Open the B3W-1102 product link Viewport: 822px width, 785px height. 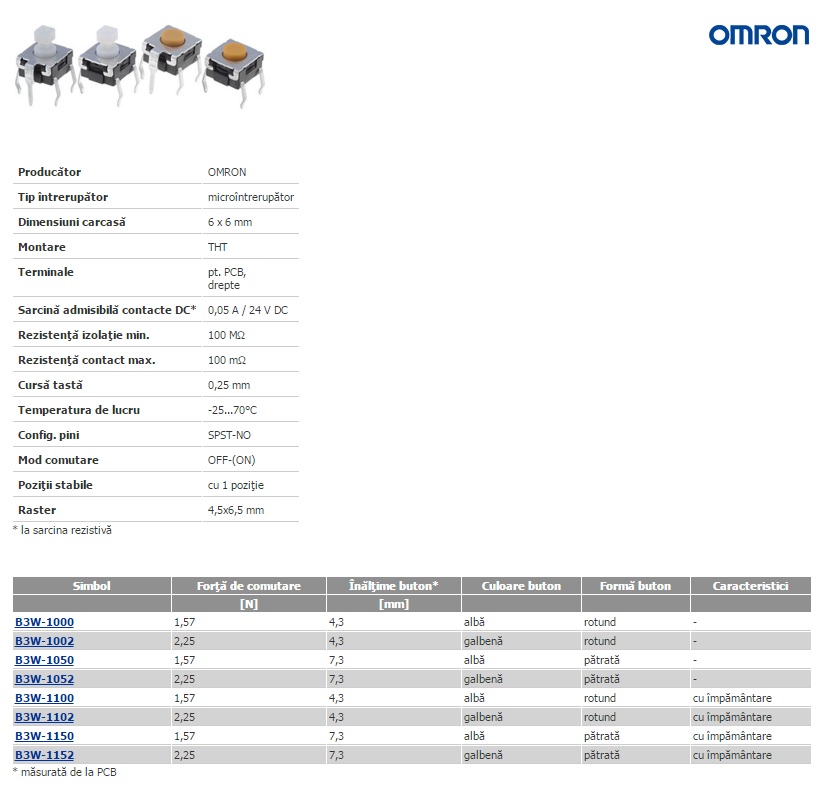coord(45,717)
